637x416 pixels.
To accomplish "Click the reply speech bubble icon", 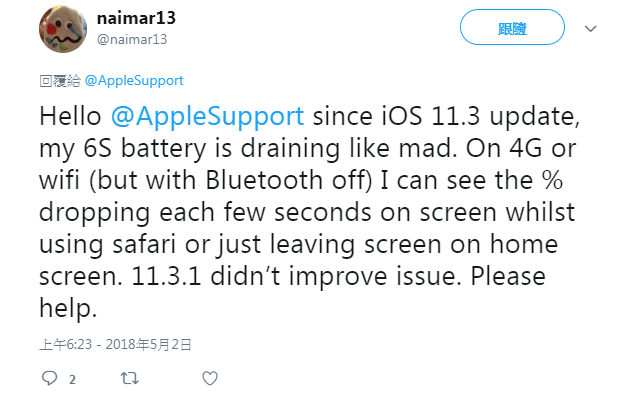I will [x=49, y=379].
